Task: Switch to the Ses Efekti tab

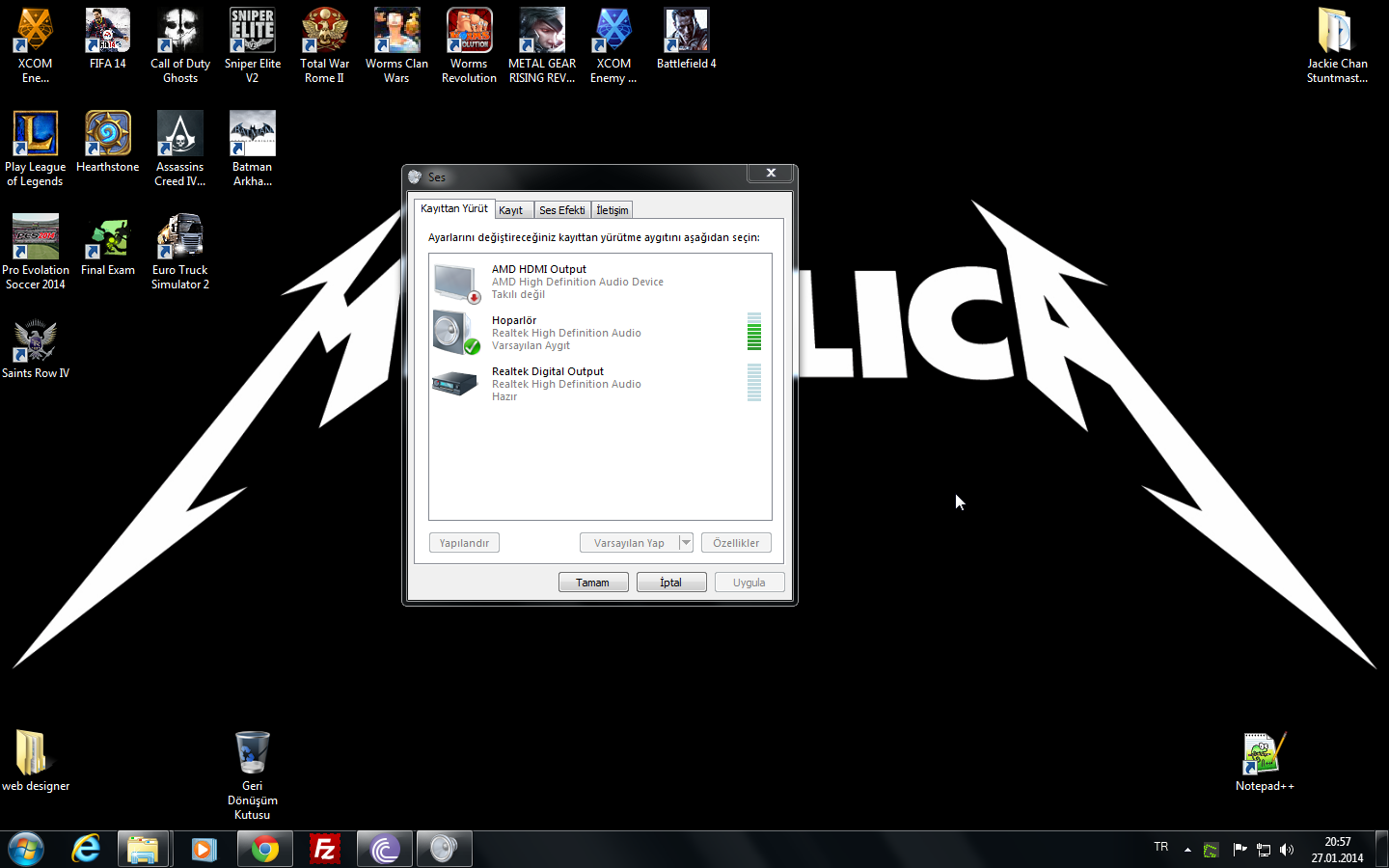Action: click(x=562, y=209)
